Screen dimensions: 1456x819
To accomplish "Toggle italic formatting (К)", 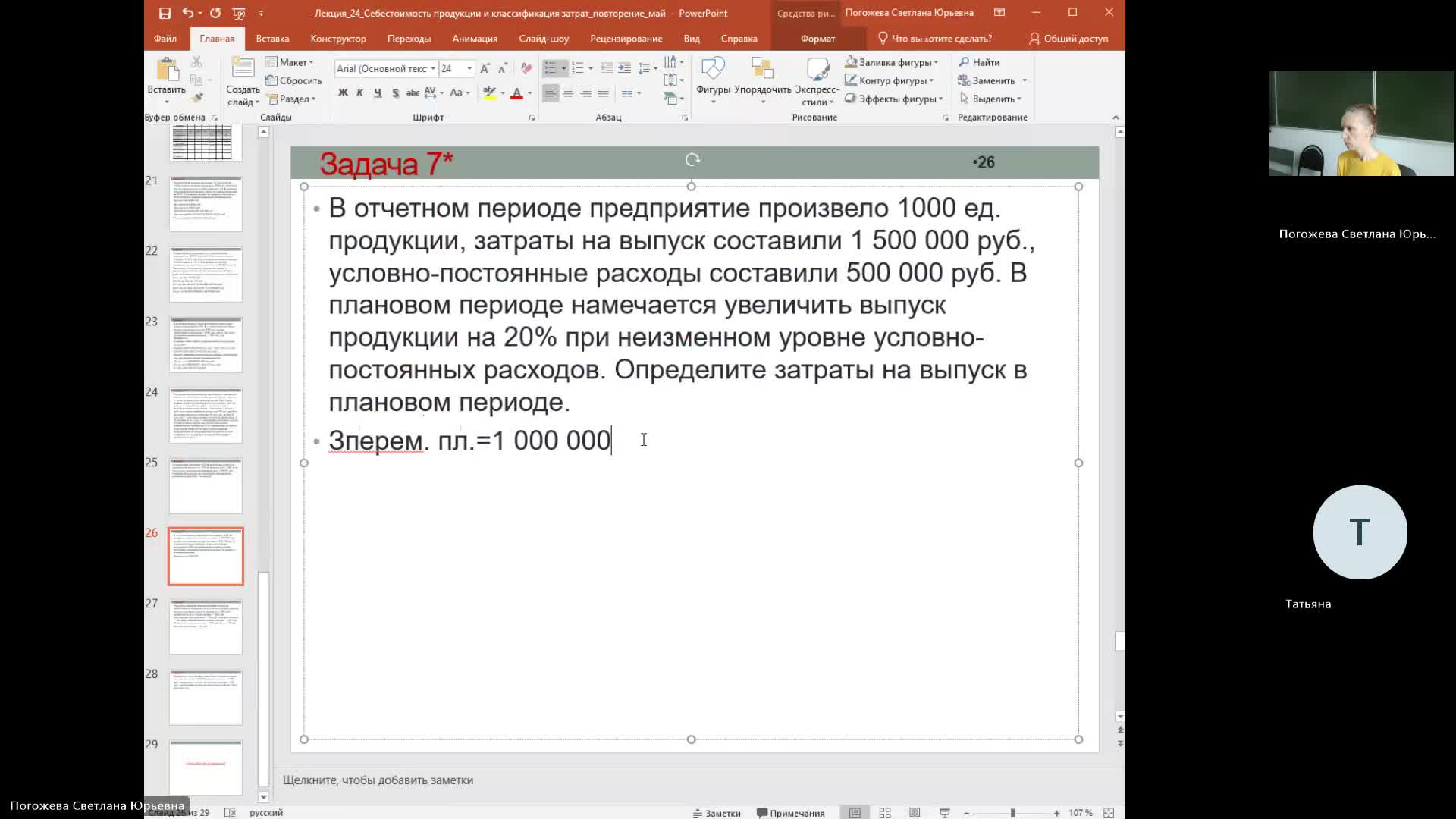I will click(x=360, y=93).
